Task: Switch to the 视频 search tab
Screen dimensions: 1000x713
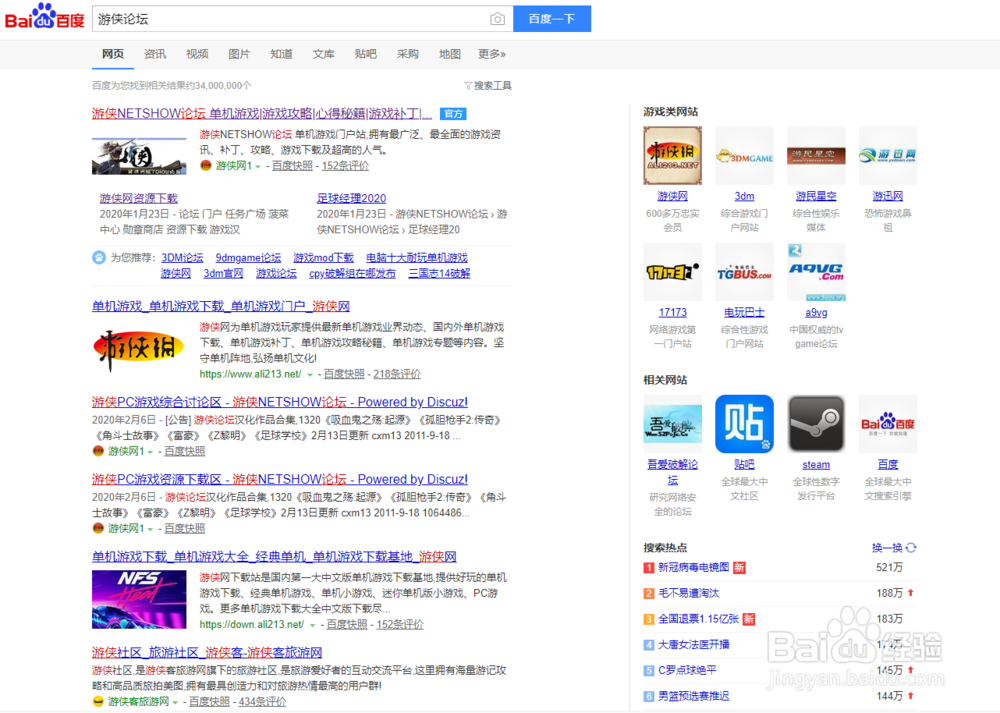Action: coord(197,53)
